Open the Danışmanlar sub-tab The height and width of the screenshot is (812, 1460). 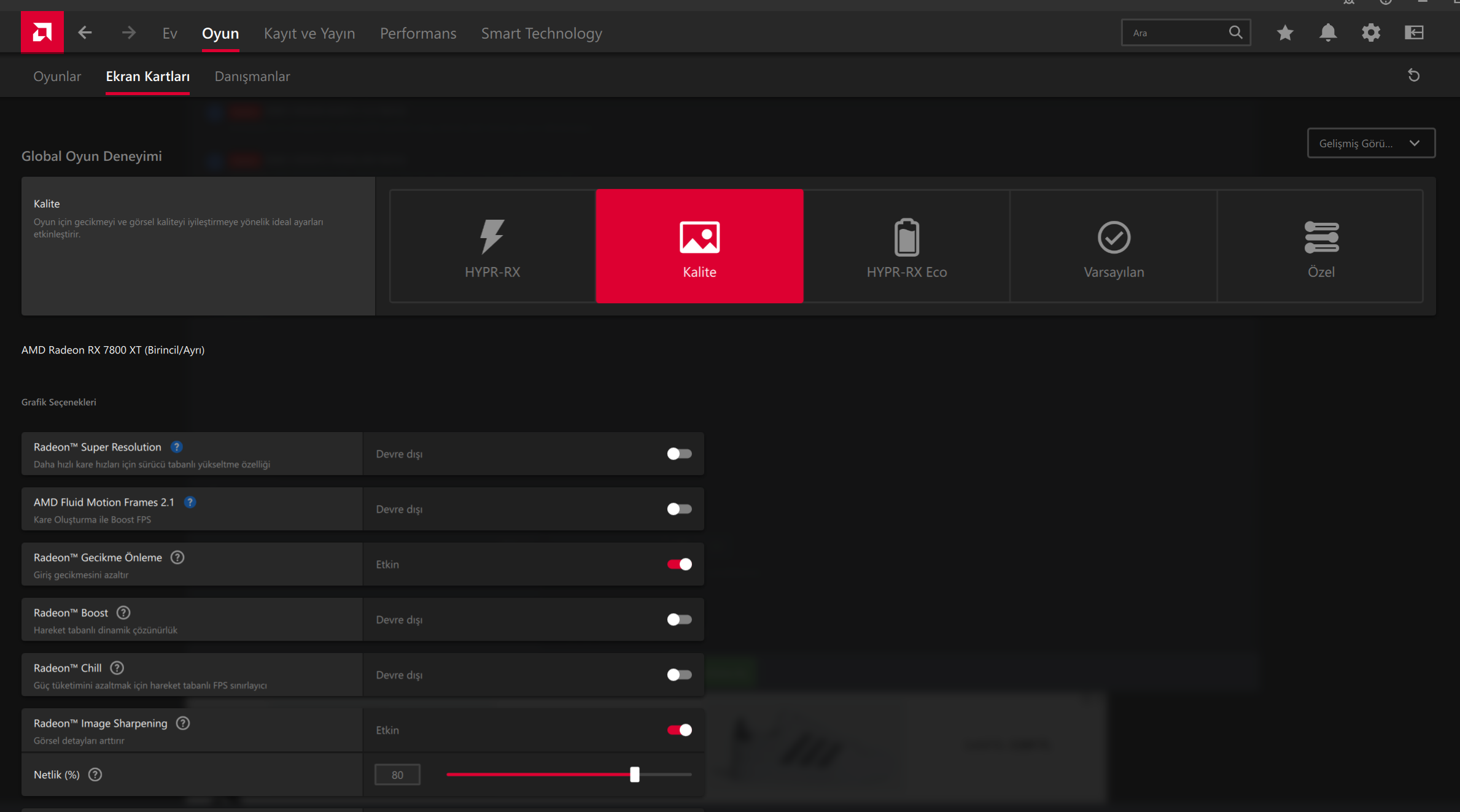[x=252, y=77]
